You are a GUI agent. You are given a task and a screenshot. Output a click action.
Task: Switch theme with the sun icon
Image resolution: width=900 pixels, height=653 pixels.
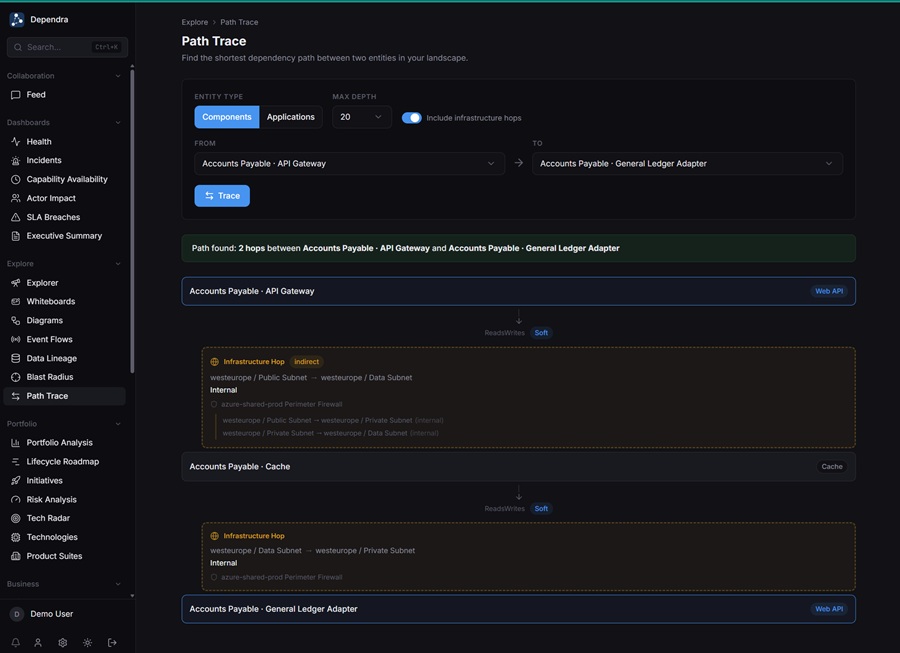click(87, 643)
